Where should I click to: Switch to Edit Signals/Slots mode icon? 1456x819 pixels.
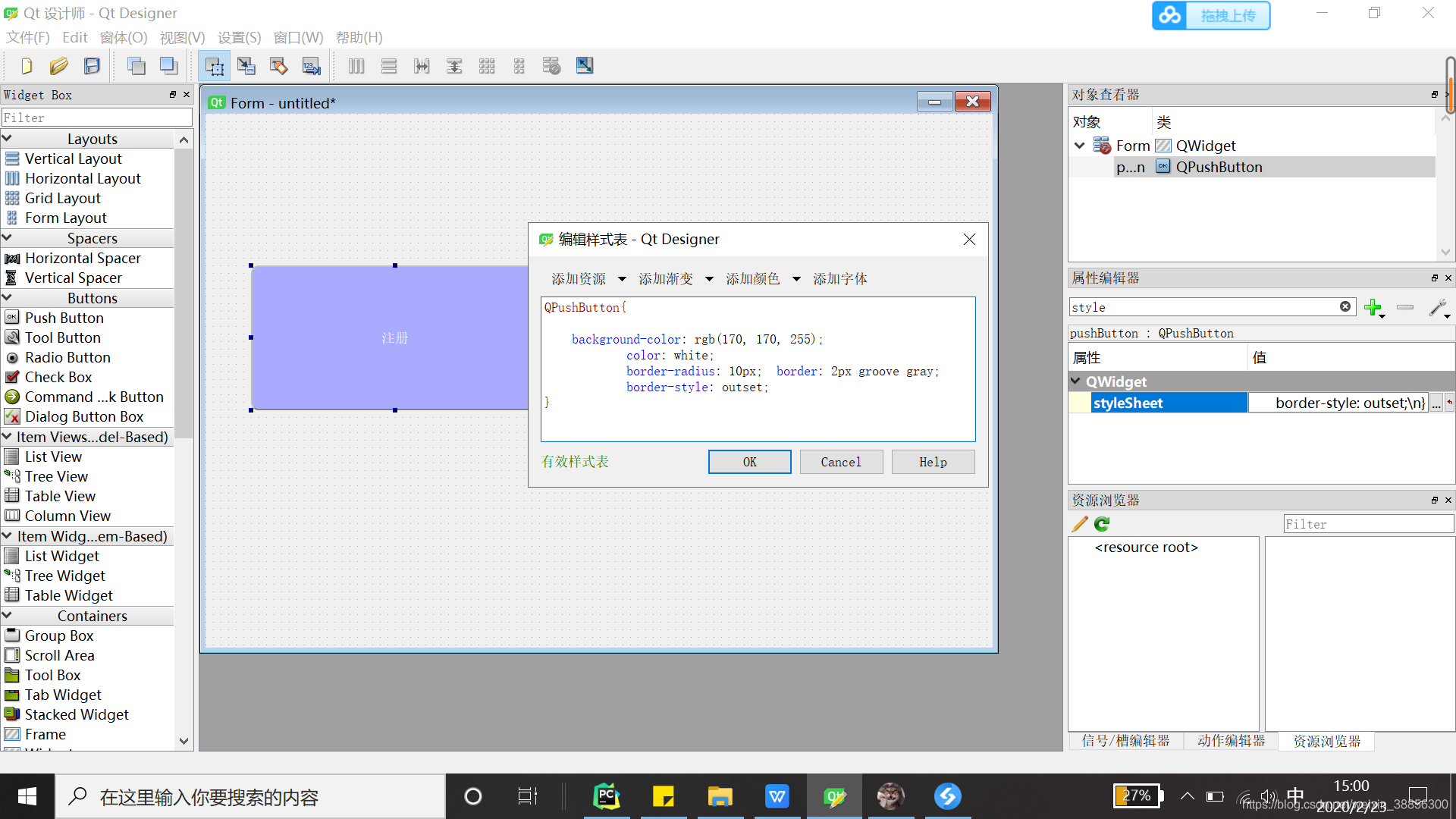246,66
